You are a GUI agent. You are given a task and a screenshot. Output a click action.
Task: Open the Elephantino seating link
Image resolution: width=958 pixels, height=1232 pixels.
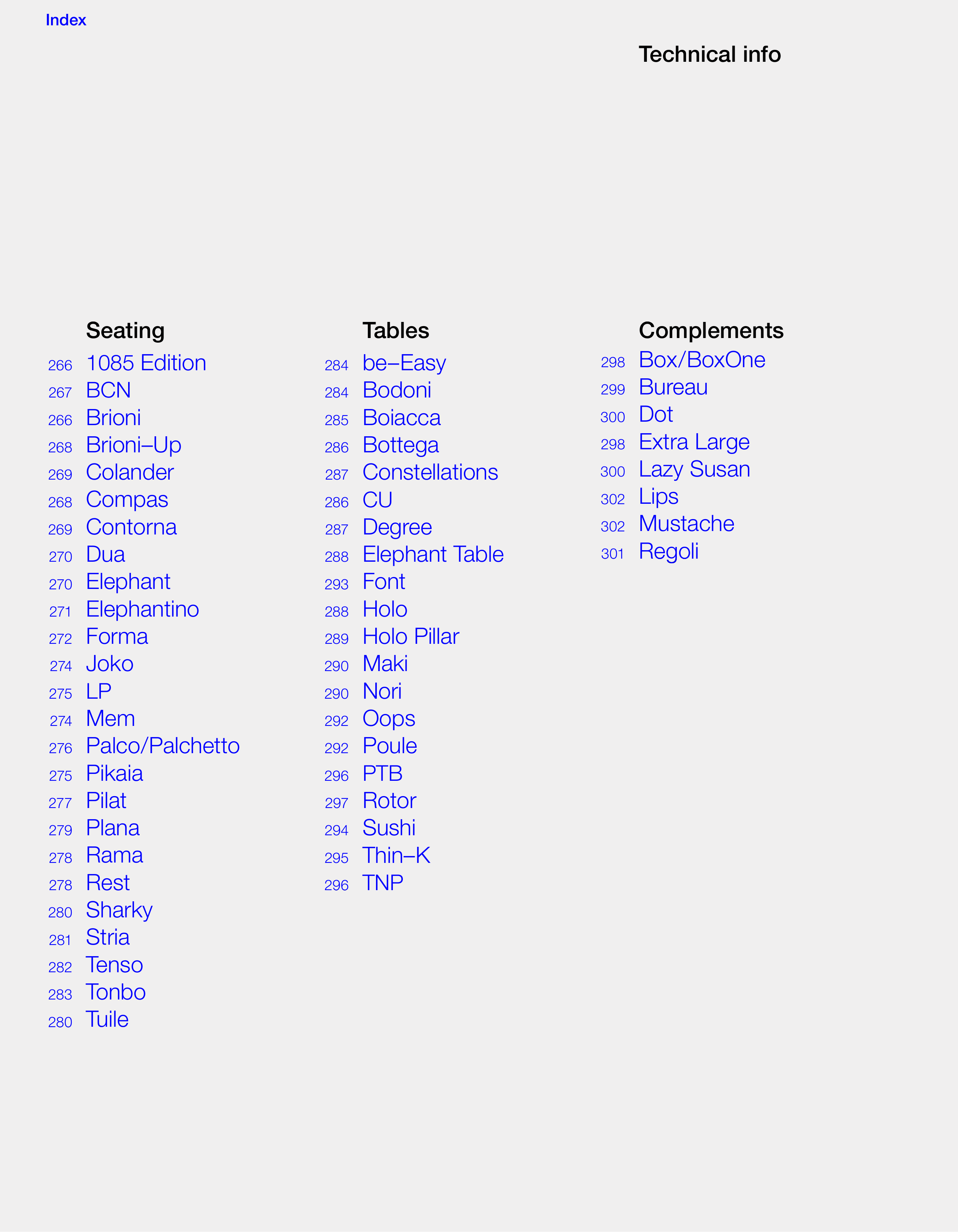142,609
